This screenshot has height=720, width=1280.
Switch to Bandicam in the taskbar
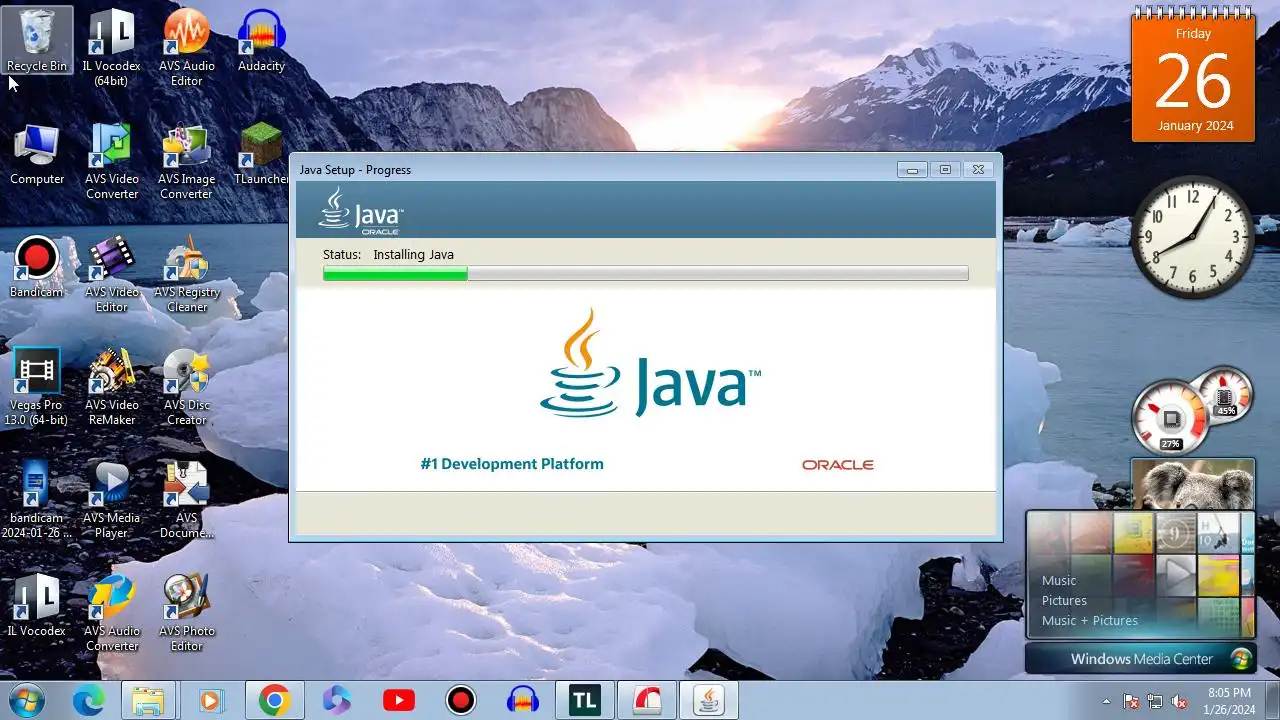coord(461,701)
